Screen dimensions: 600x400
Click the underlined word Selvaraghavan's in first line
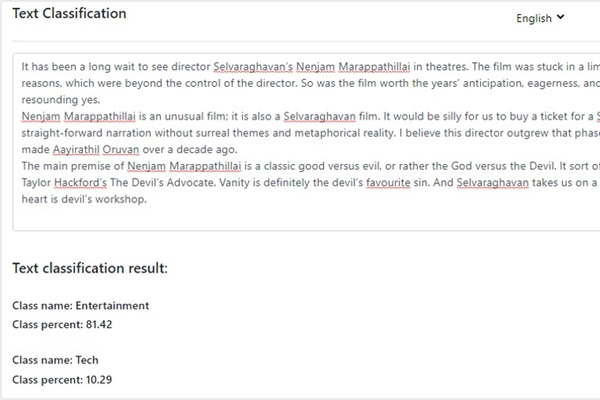[x=252, y=63]
